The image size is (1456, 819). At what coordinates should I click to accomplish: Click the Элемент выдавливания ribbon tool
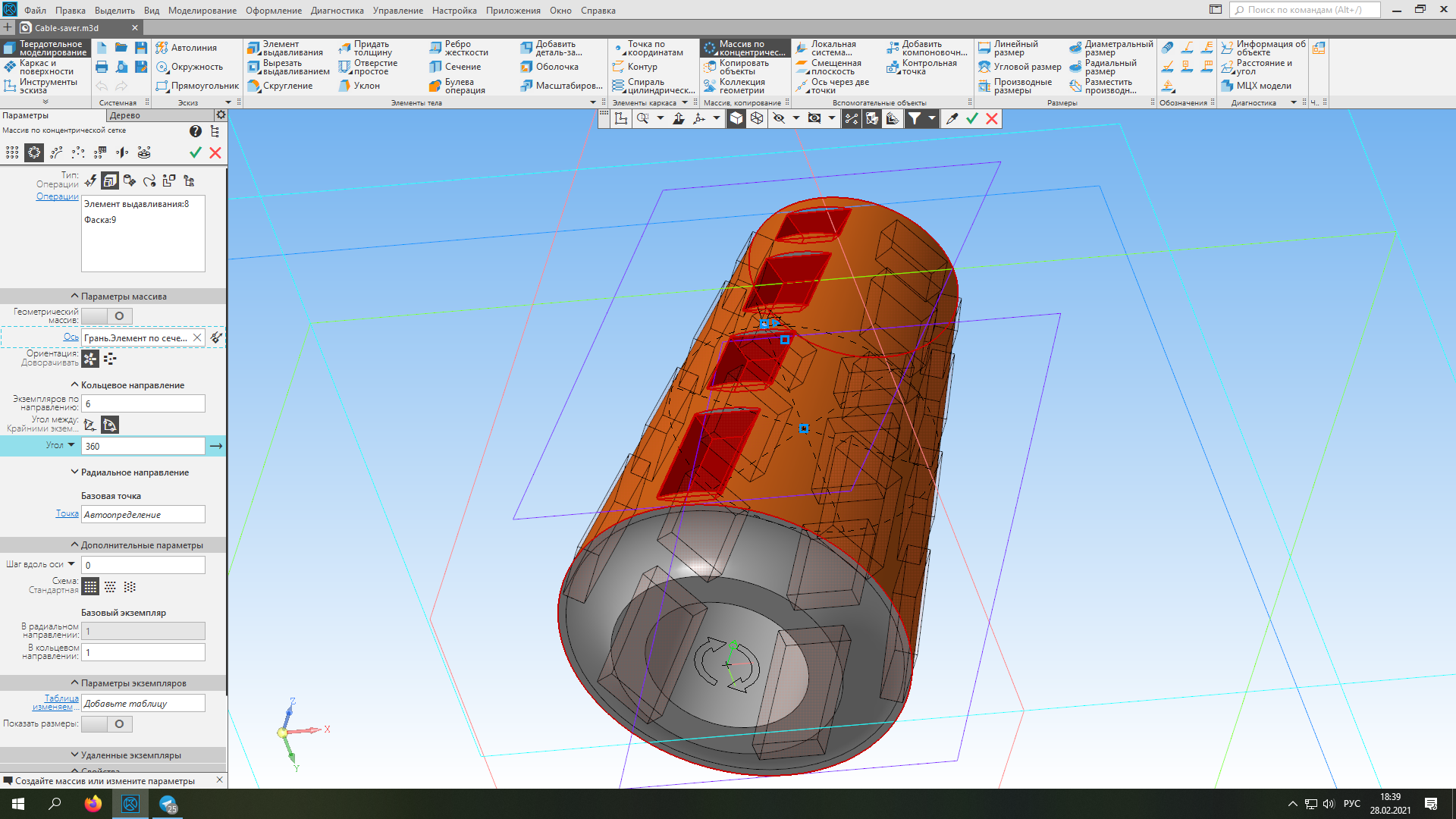coord(286,49)
